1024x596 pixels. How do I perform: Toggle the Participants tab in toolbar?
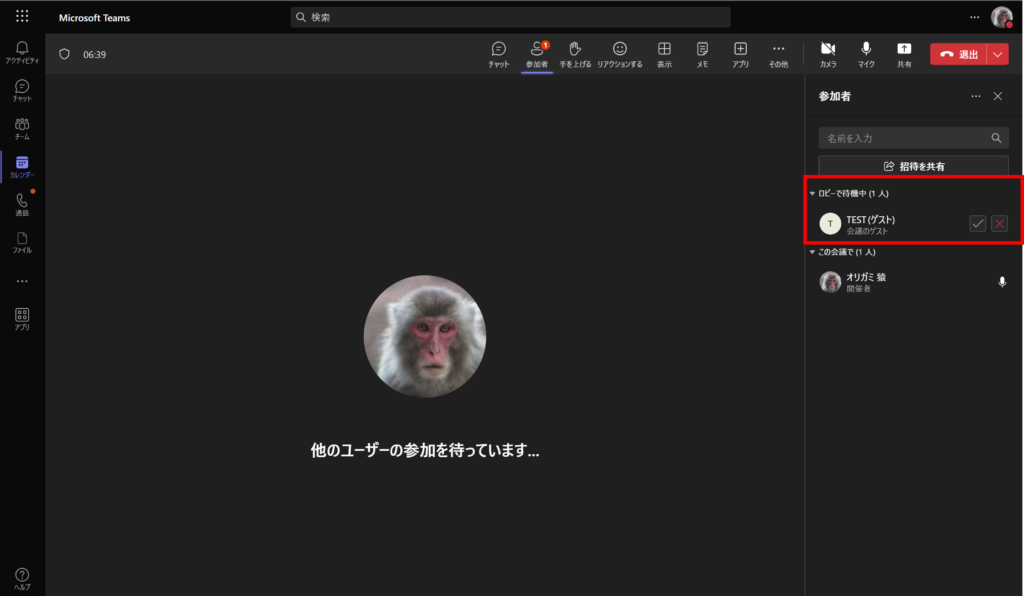pos(537,54)
